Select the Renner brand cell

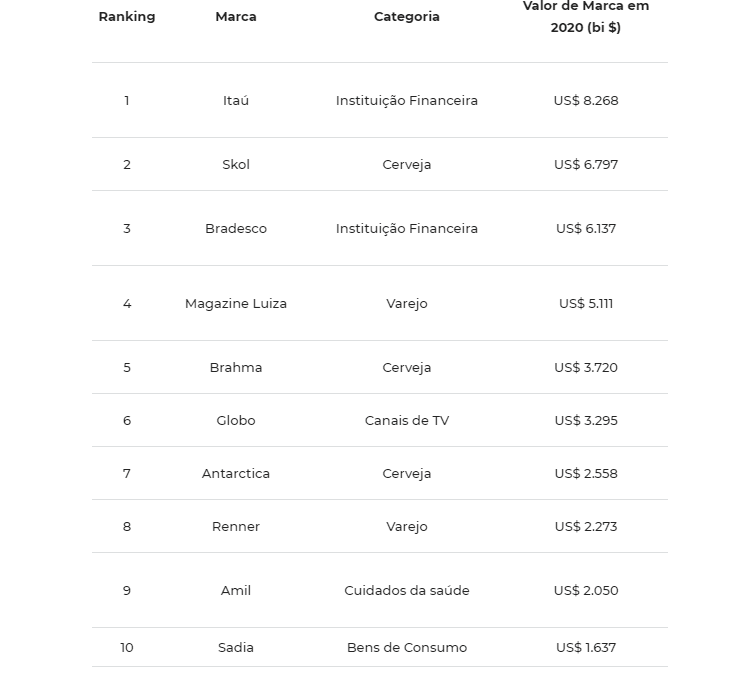coord(236,526)
